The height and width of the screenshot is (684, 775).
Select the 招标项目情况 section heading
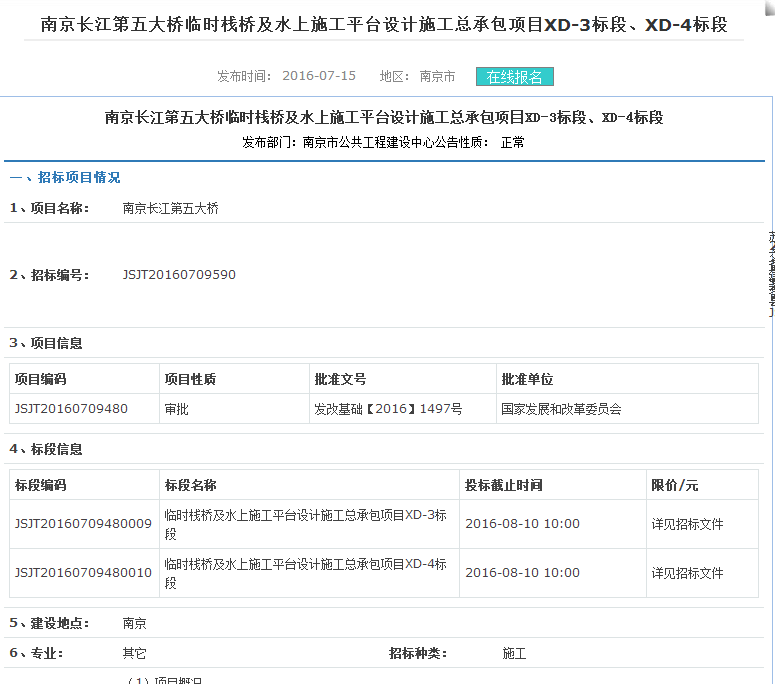click(78, 177)
